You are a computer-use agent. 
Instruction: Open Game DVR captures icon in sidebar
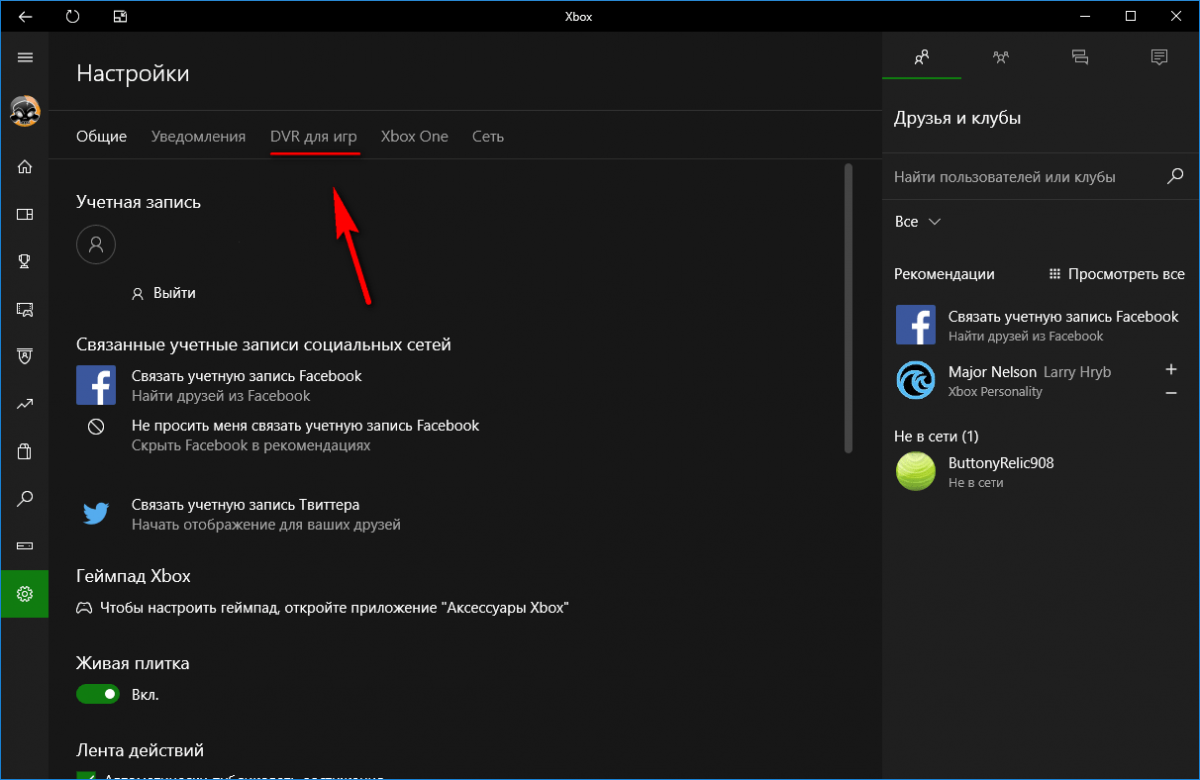tap(25, 309)
